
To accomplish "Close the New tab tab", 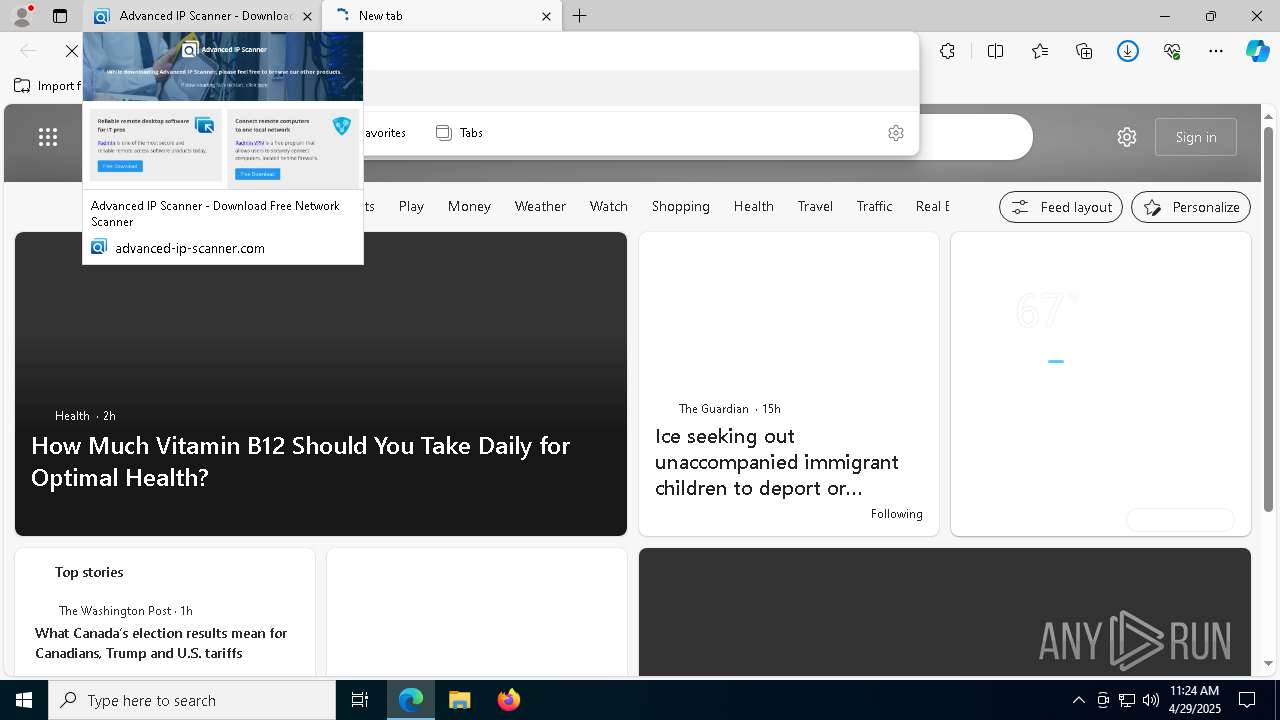I will tap(546, 16).
